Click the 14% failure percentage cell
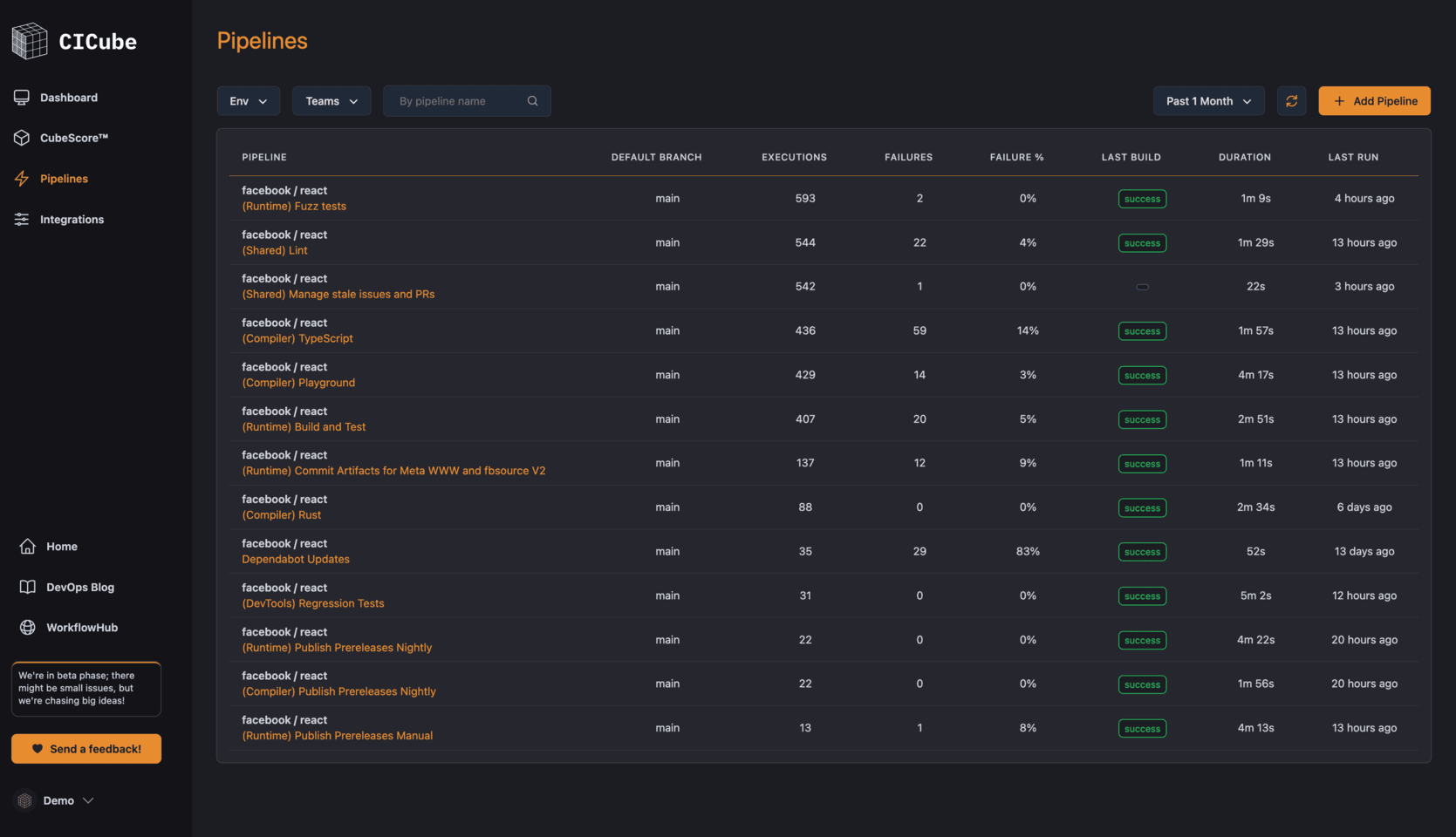The image size is (1456, 837). point(1028,331)
